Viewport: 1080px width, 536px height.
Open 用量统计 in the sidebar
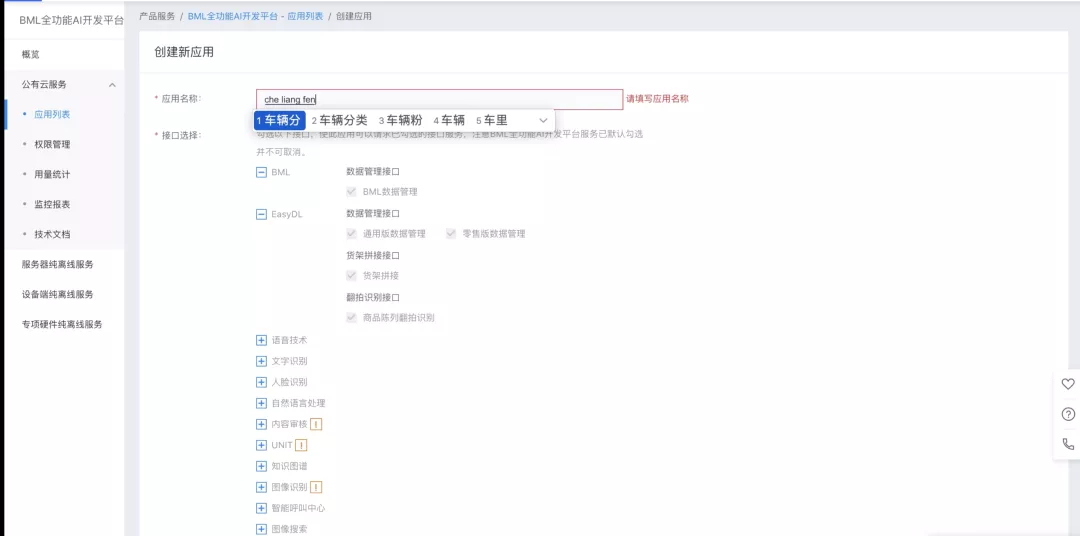[x=52, y=174]
